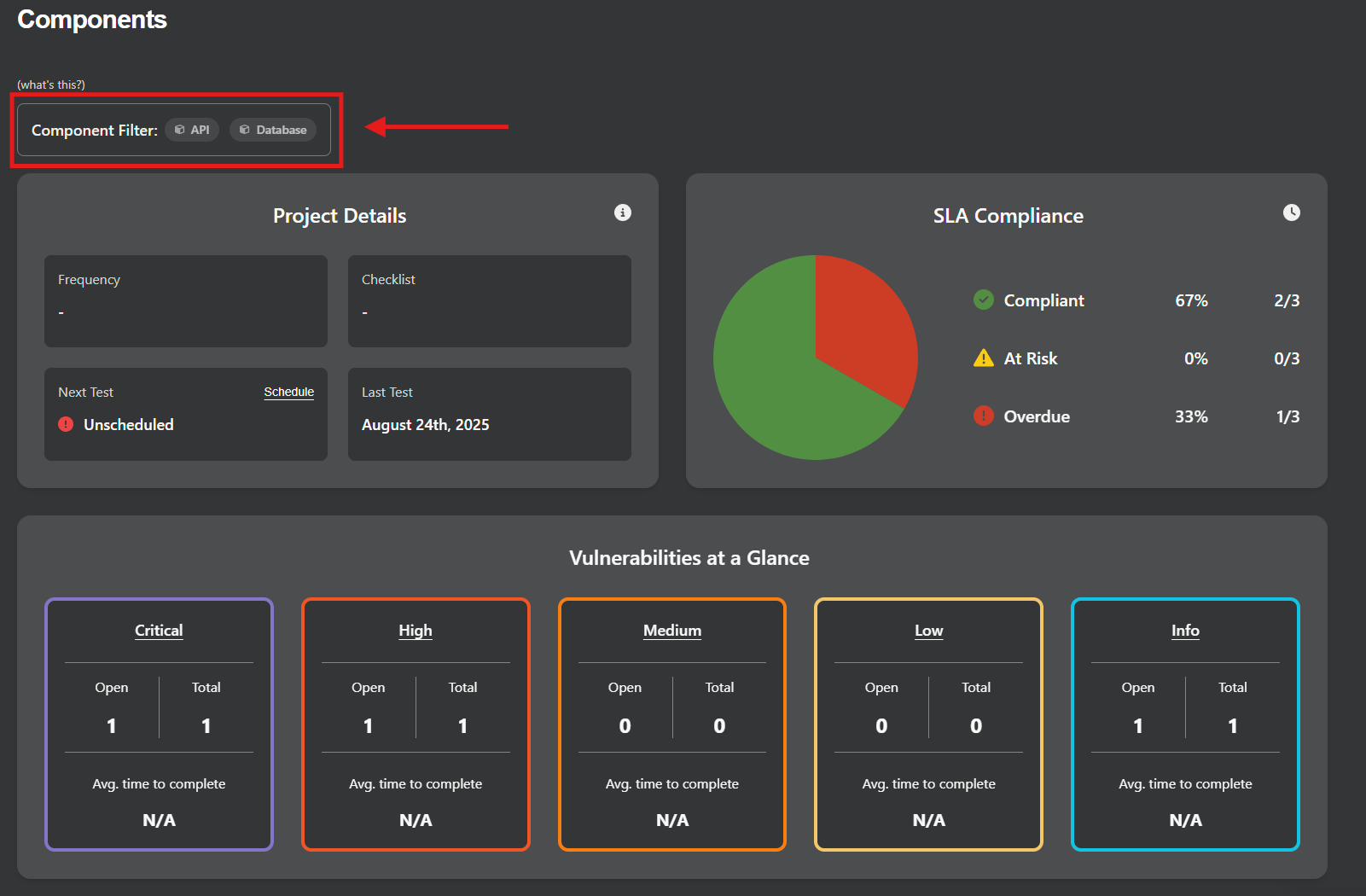Open the "what's this?" help link
Image resolution: width=1366 pixels, height=896 pixels.
pos(51,84)
